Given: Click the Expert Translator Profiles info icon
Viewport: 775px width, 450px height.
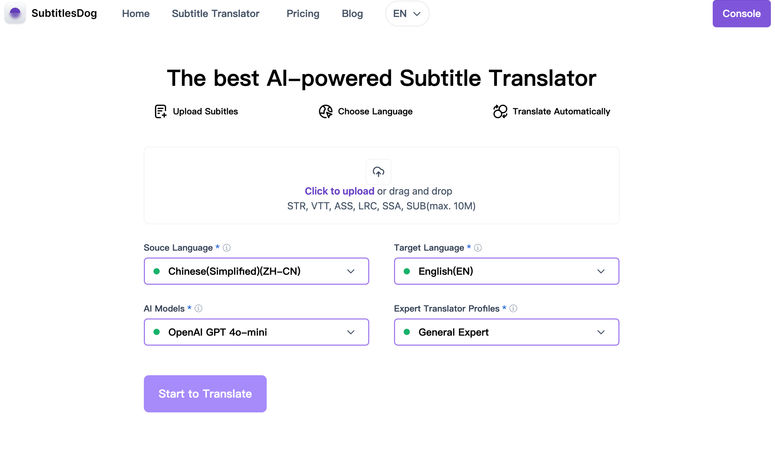Looking at the screenshot, I should [x=514, y=309].
